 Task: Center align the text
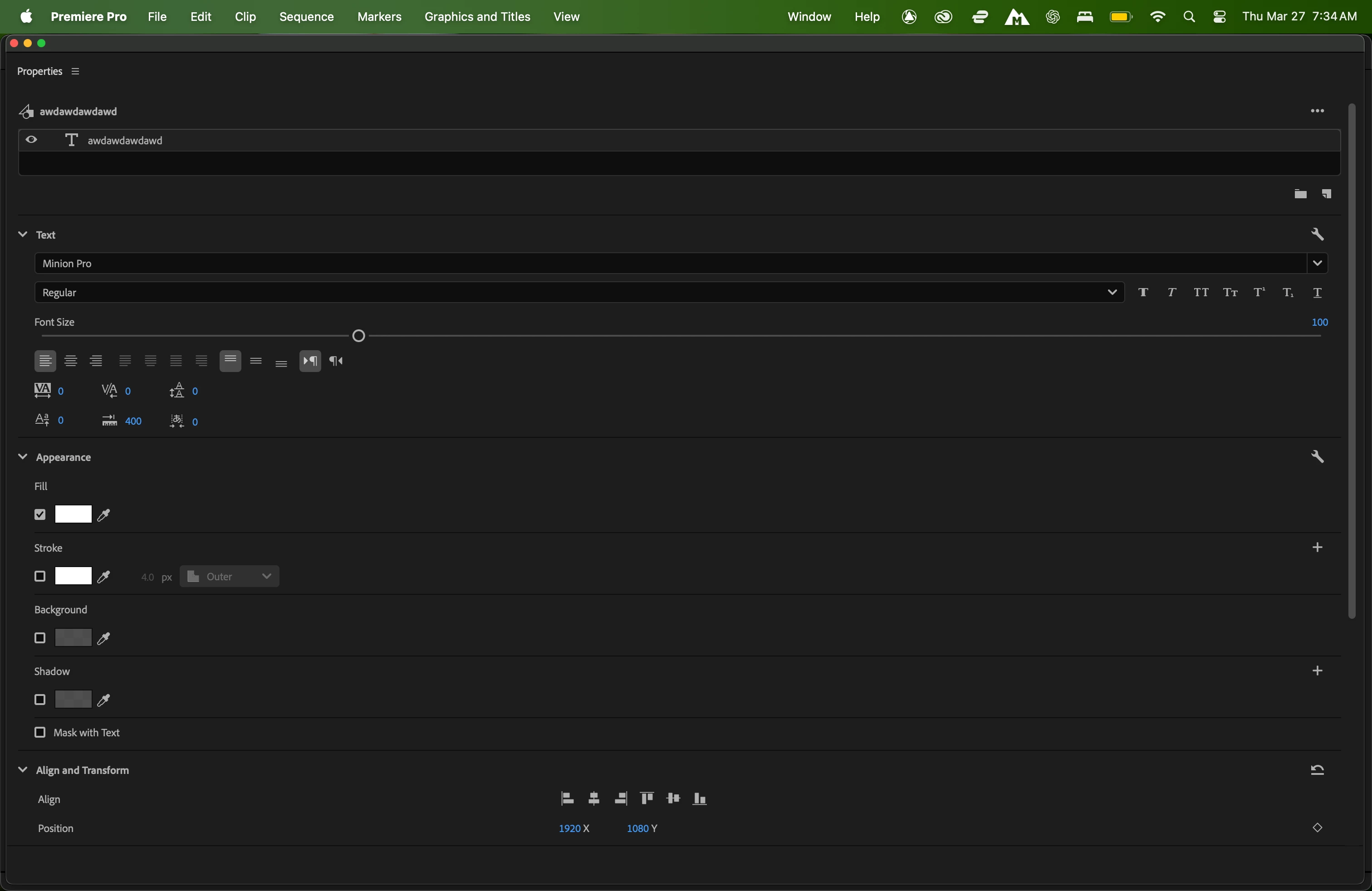(x=71, y=362)
